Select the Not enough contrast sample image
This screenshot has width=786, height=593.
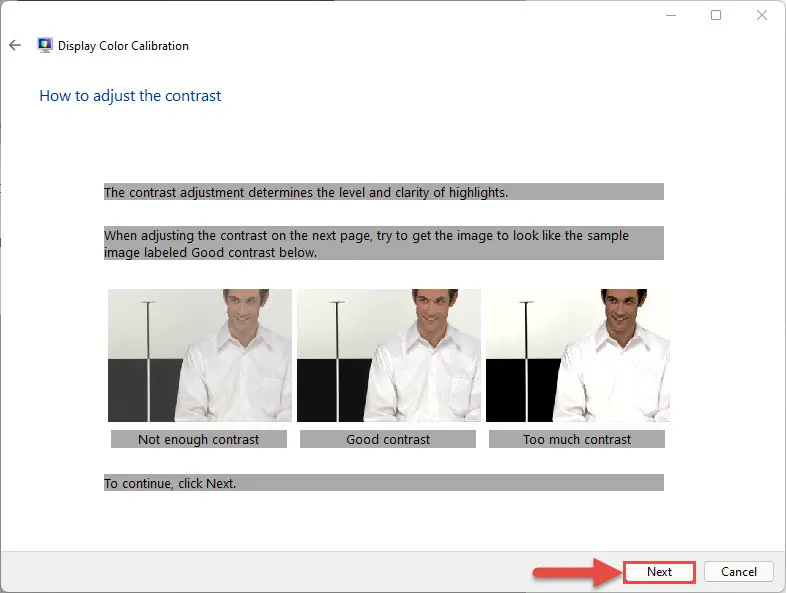[200, 355]
